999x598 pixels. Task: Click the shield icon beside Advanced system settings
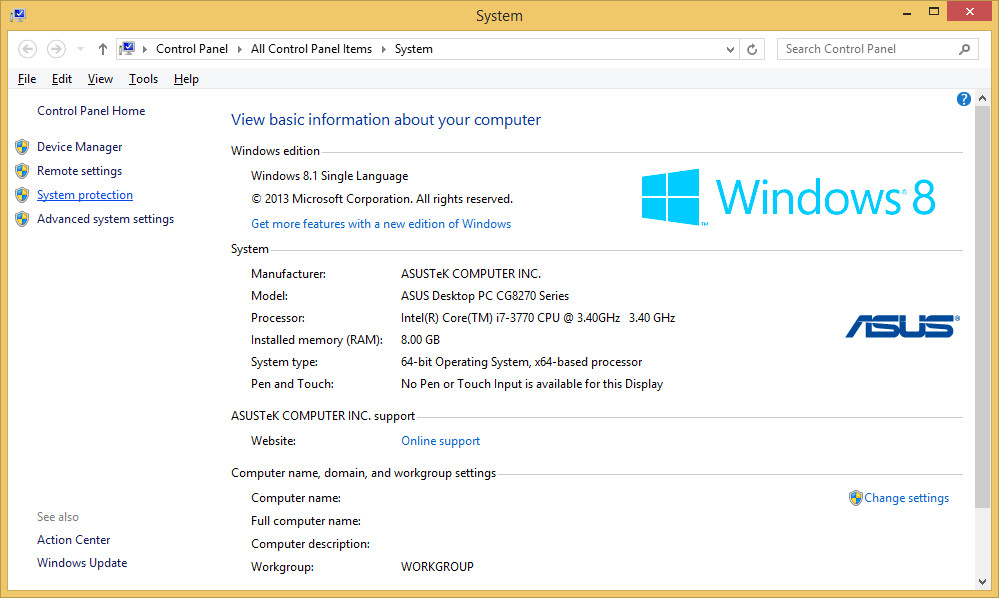pos(22,219)
